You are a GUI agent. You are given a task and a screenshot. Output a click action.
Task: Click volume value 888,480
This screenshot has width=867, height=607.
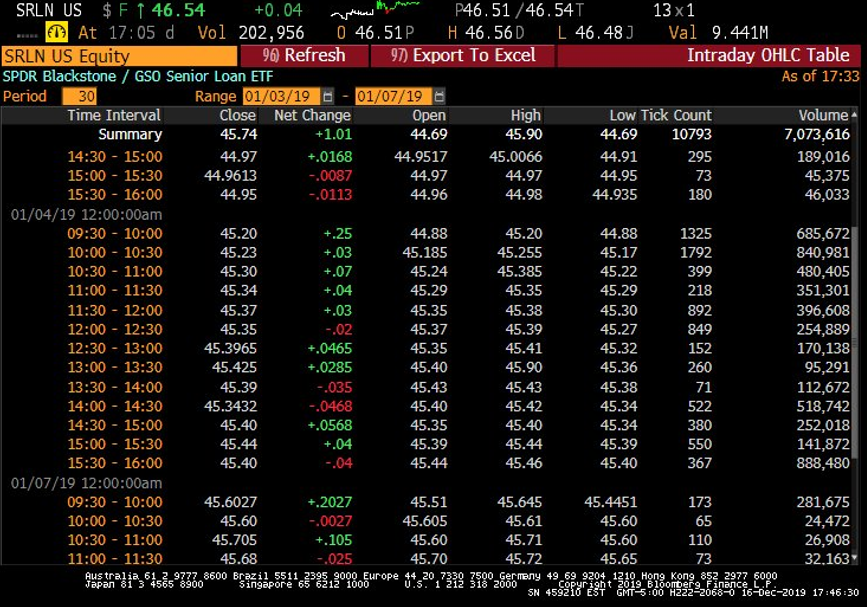(823, 463)
